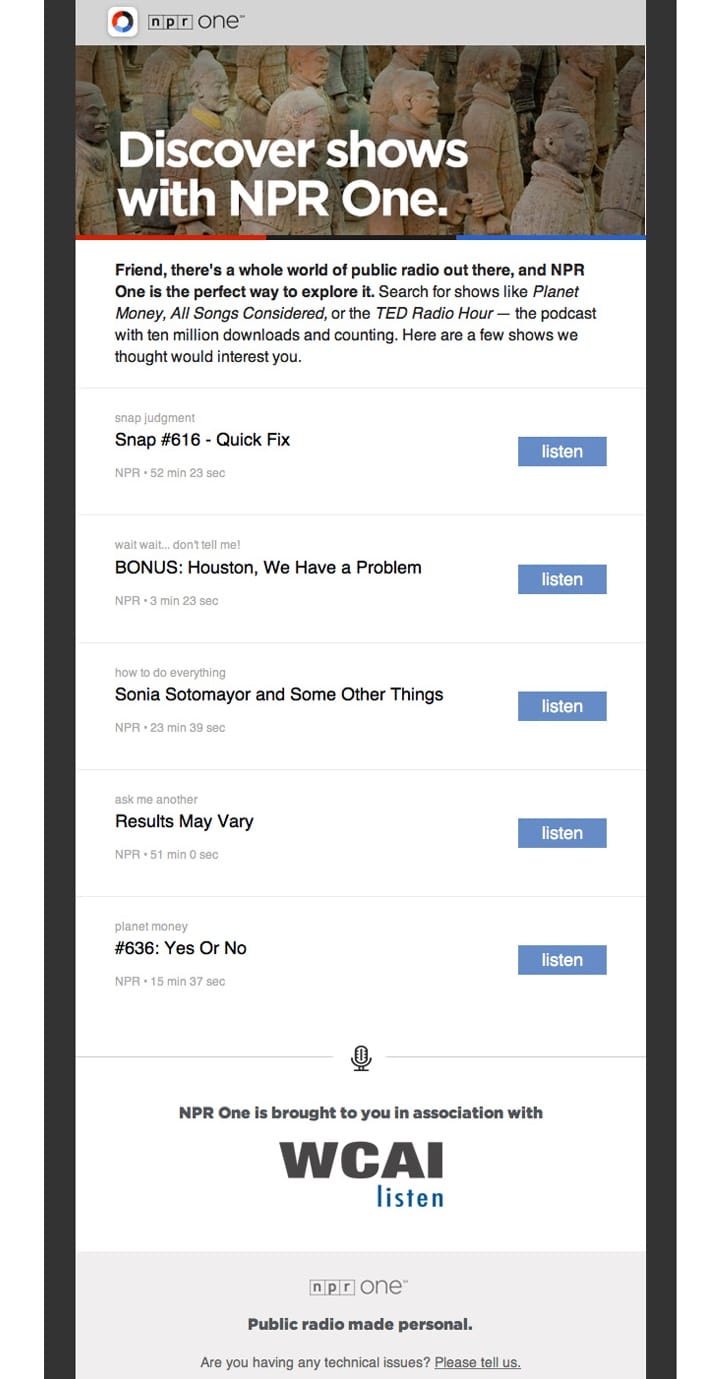The width and height of the screenshot is (720, 1379).
Task: Listen to BONUS: Houston, We Have a Problem
Action: (x=562, y=580)
